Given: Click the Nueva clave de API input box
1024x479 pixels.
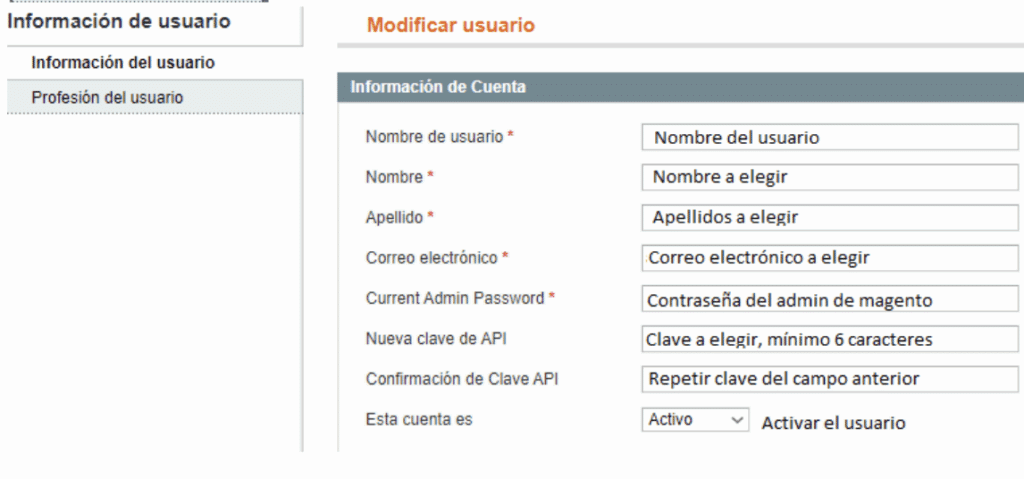Looking at the screenshot, I should coord(829,339).
